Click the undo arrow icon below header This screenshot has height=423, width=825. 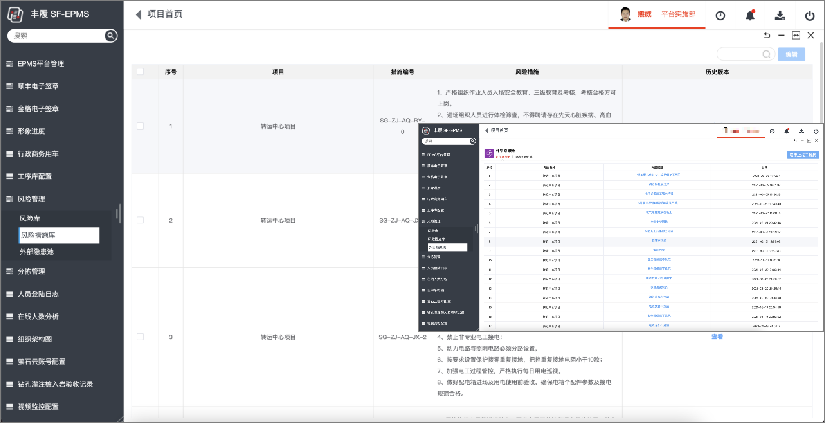tap(766, 35)
